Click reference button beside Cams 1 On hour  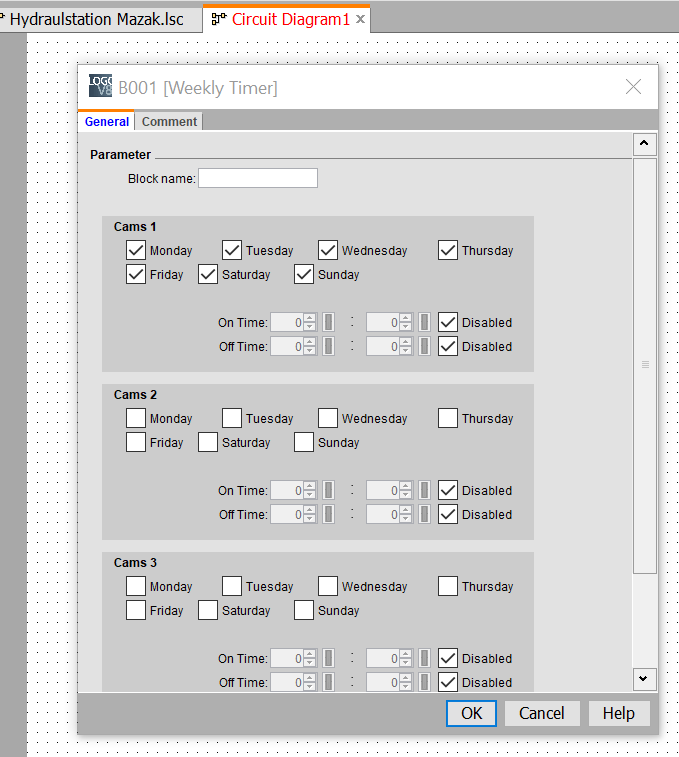pyautogui.click(x=328, y=322)
